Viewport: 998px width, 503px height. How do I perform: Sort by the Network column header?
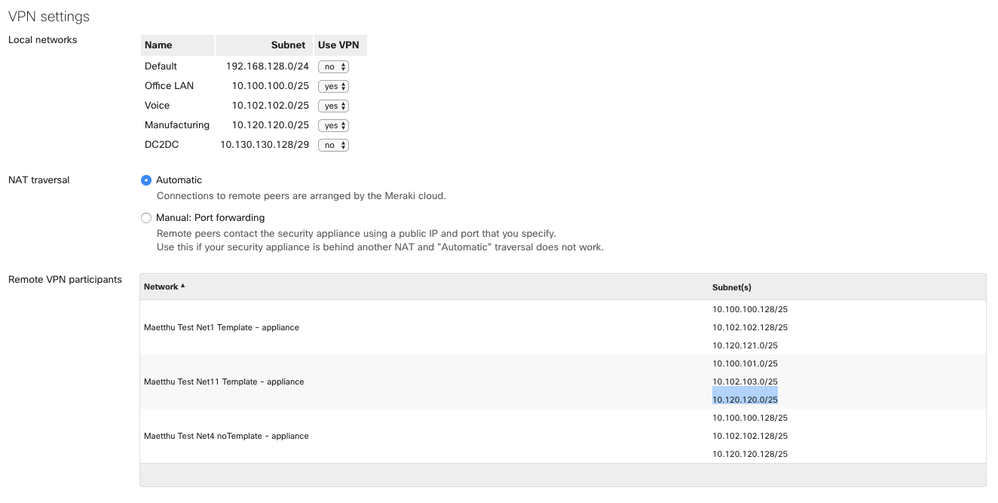coord(164,287)
